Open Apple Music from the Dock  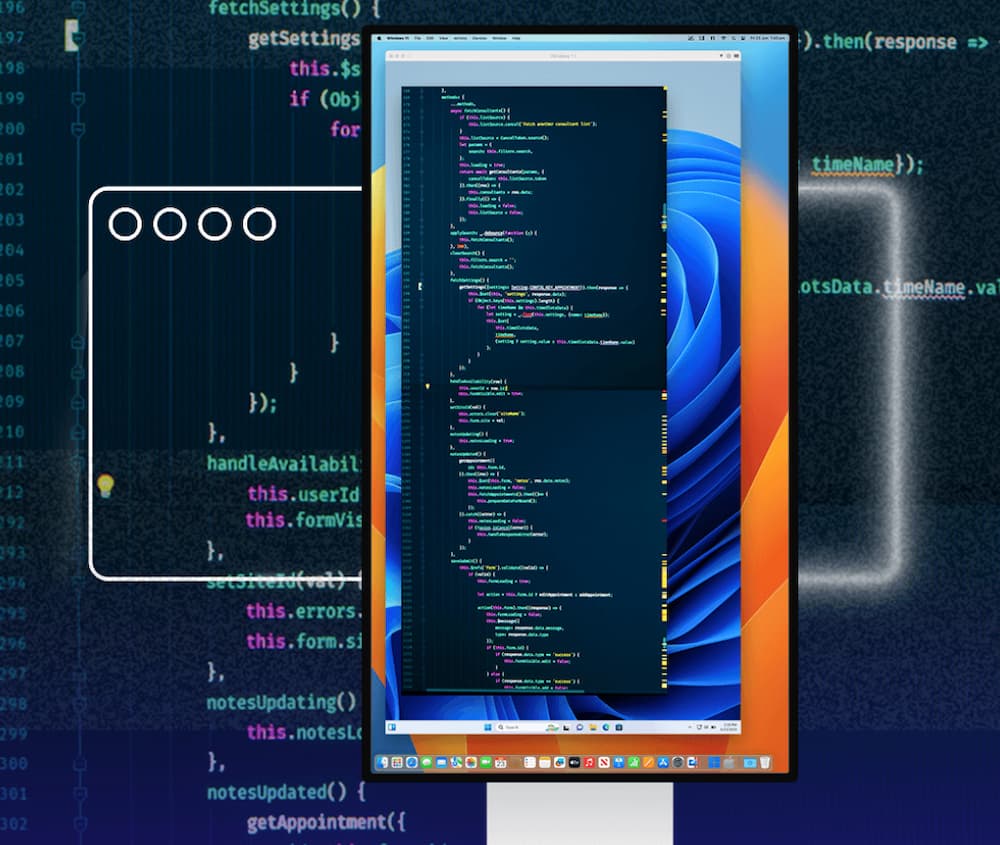(x=590, y=763)
